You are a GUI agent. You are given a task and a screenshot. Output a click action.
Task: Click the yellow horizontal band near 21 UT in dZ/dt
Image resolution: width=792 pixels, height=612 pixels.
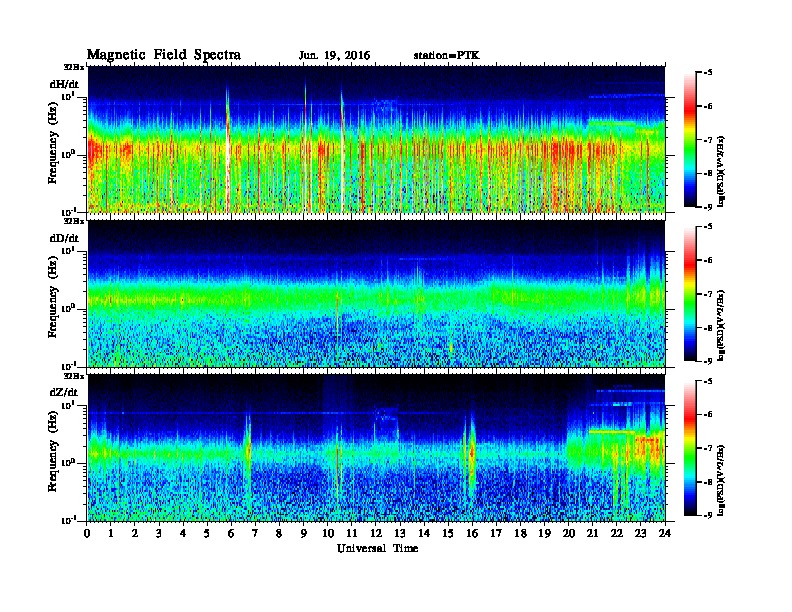(612, 432)
